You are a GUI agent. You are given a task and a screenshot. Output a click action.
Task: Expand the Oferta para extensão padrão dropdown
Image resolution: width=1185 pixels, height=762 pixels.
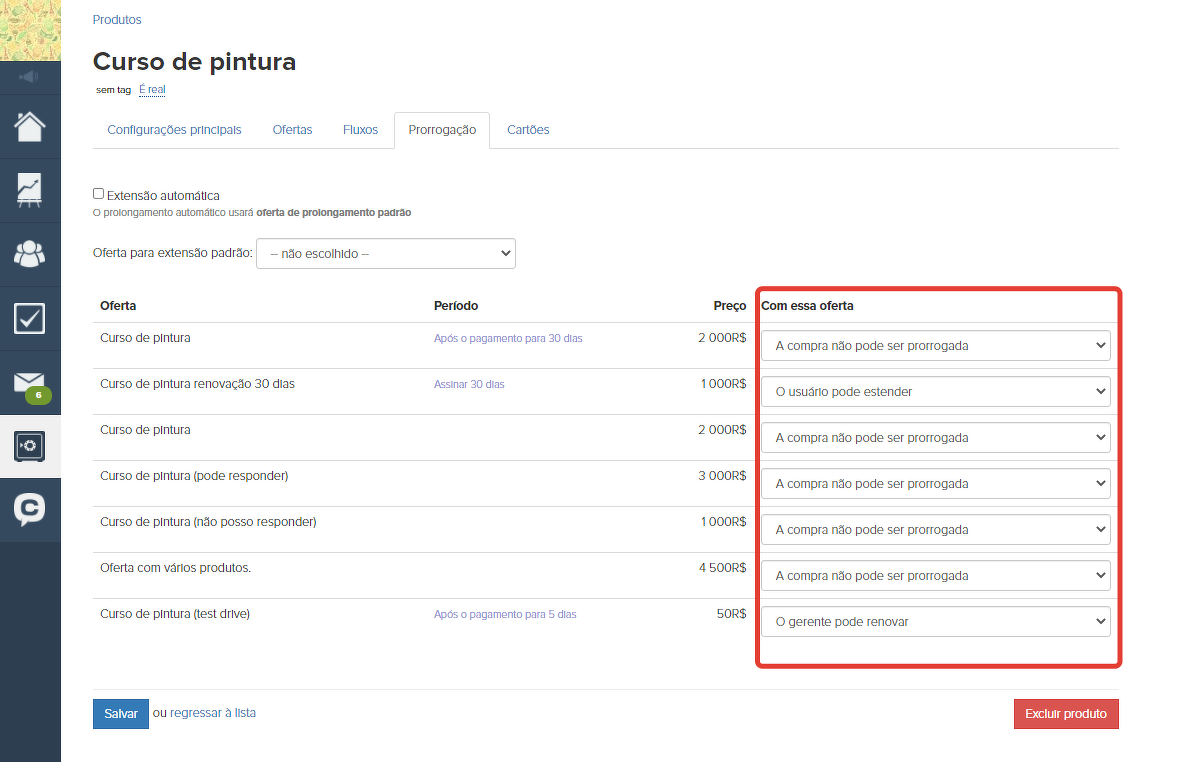(386, 254)
